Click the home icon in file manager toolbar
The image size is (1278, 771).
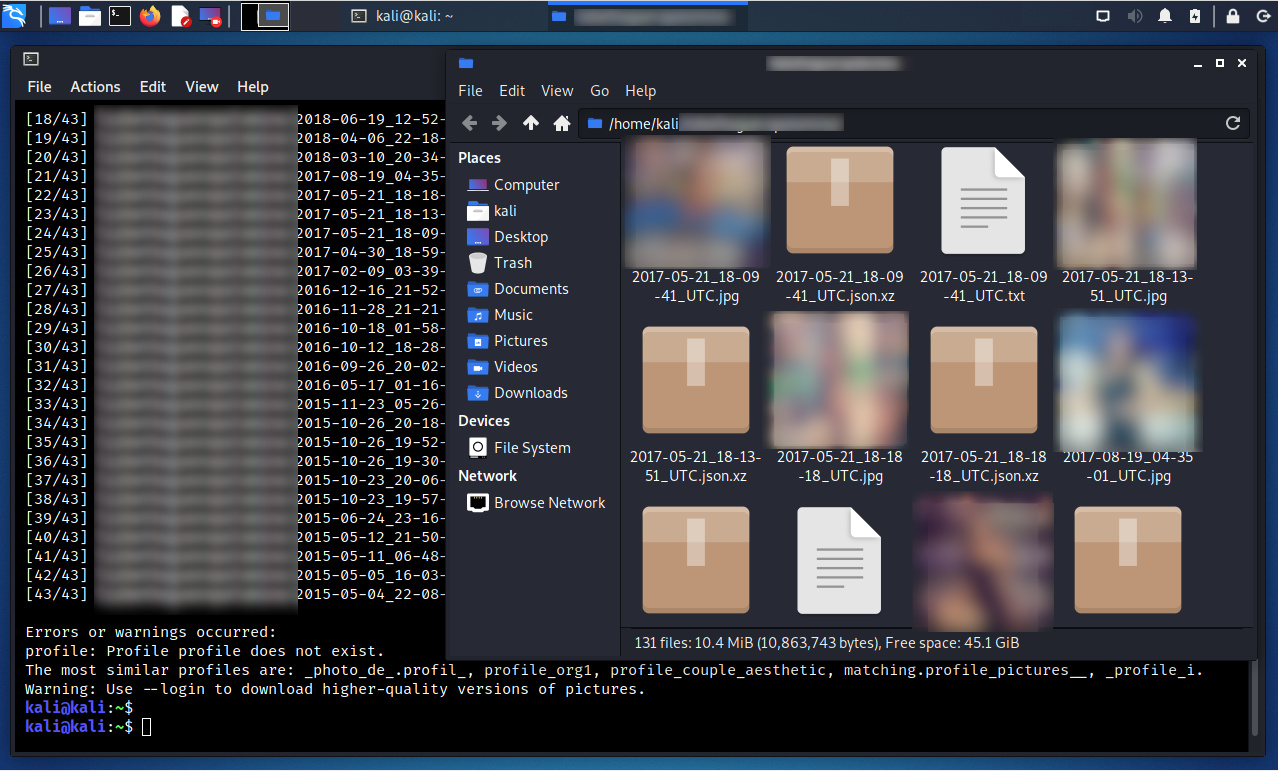(562, 123)
